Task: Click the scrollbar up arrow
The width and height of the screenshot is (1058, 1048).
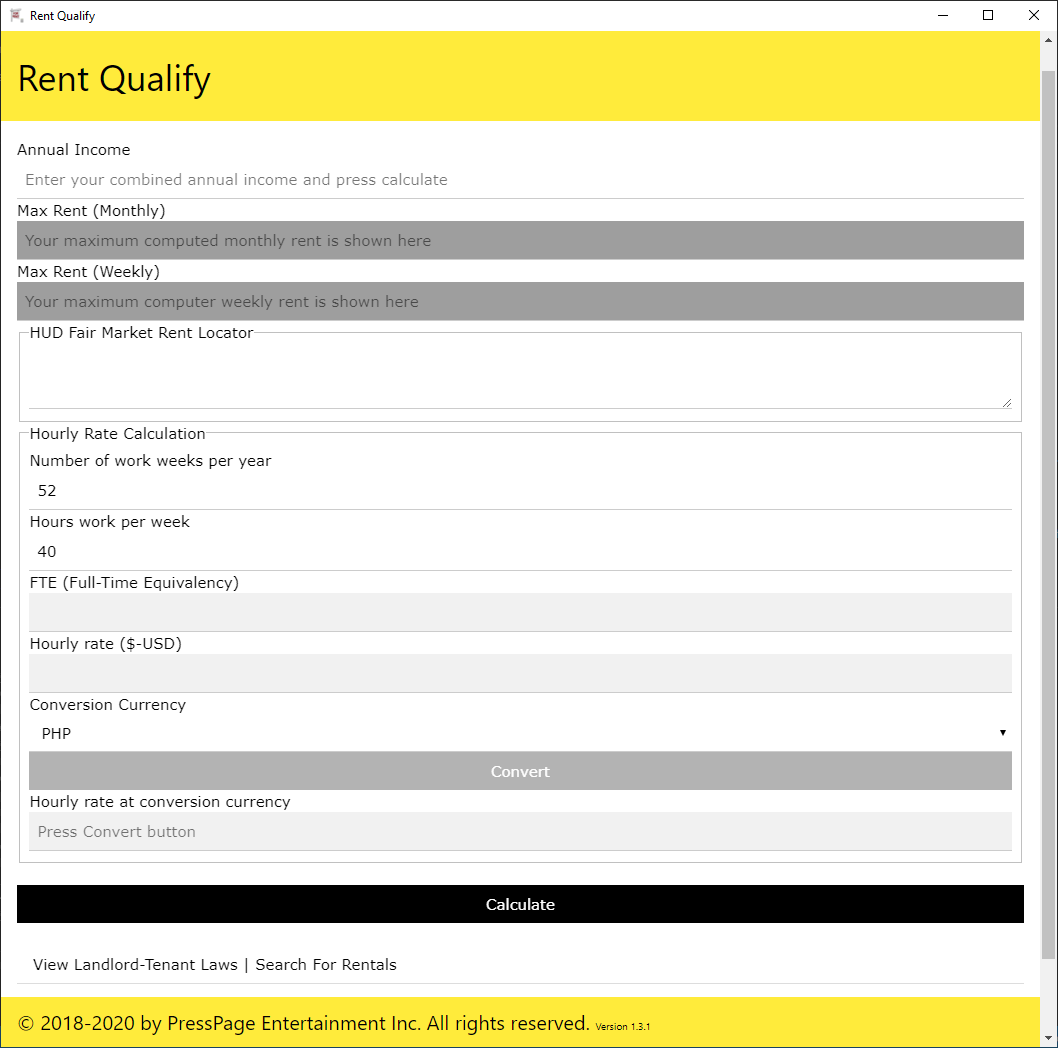Action: click(x=1048, y=40)
